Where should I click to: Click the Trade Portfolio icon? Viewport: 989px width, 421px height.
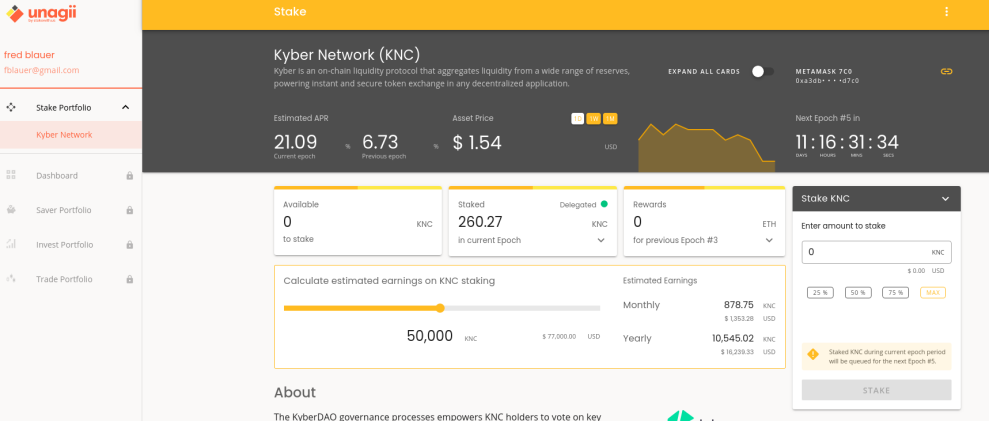(x=11, y=279)
